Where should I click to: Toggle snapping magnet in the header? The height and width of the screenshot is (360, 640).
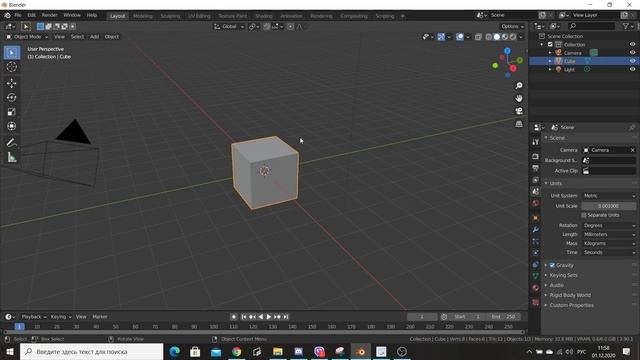point(267,27)
